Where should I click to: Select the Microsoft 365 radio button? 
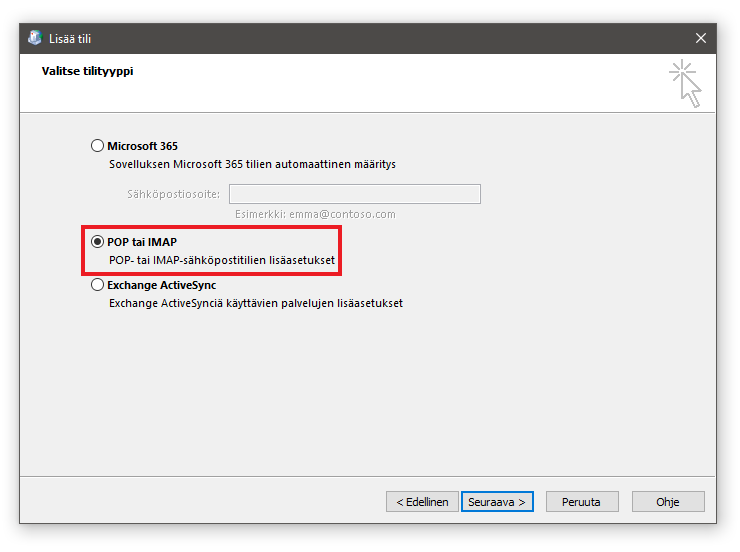pos(97,146)
